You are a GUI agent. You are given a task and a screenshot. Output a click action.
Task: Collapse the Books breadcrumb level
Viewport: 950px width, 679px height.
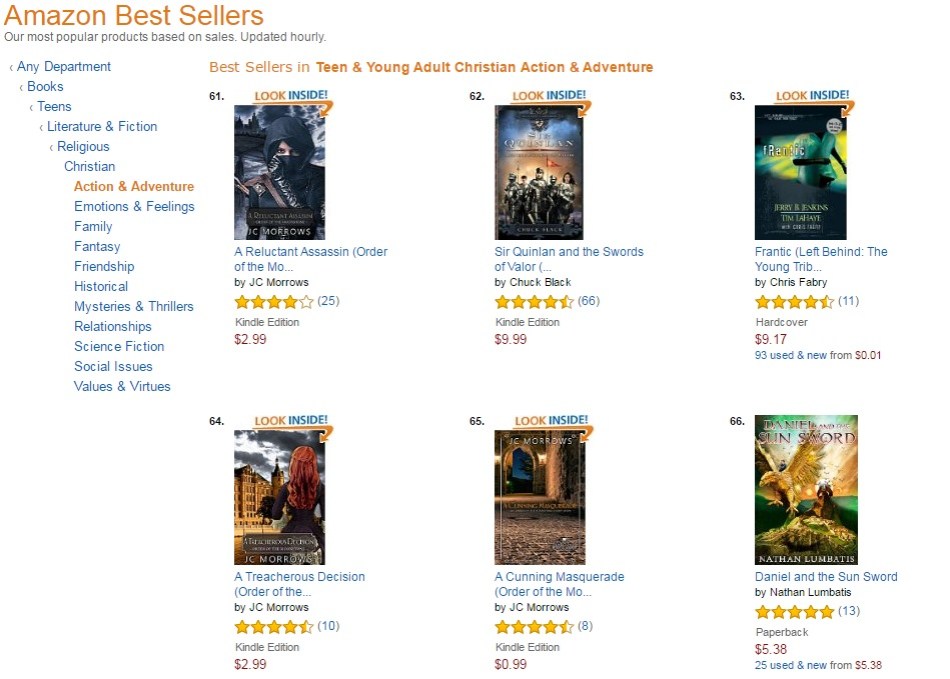[x=44, y=86]
